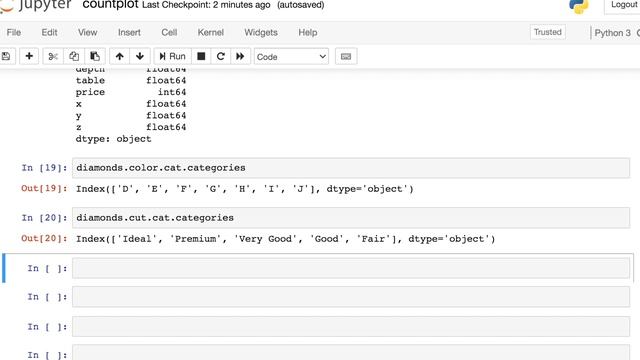Click the Trusted notebook indicator
The image size is (640, 360).
point(547,32)
